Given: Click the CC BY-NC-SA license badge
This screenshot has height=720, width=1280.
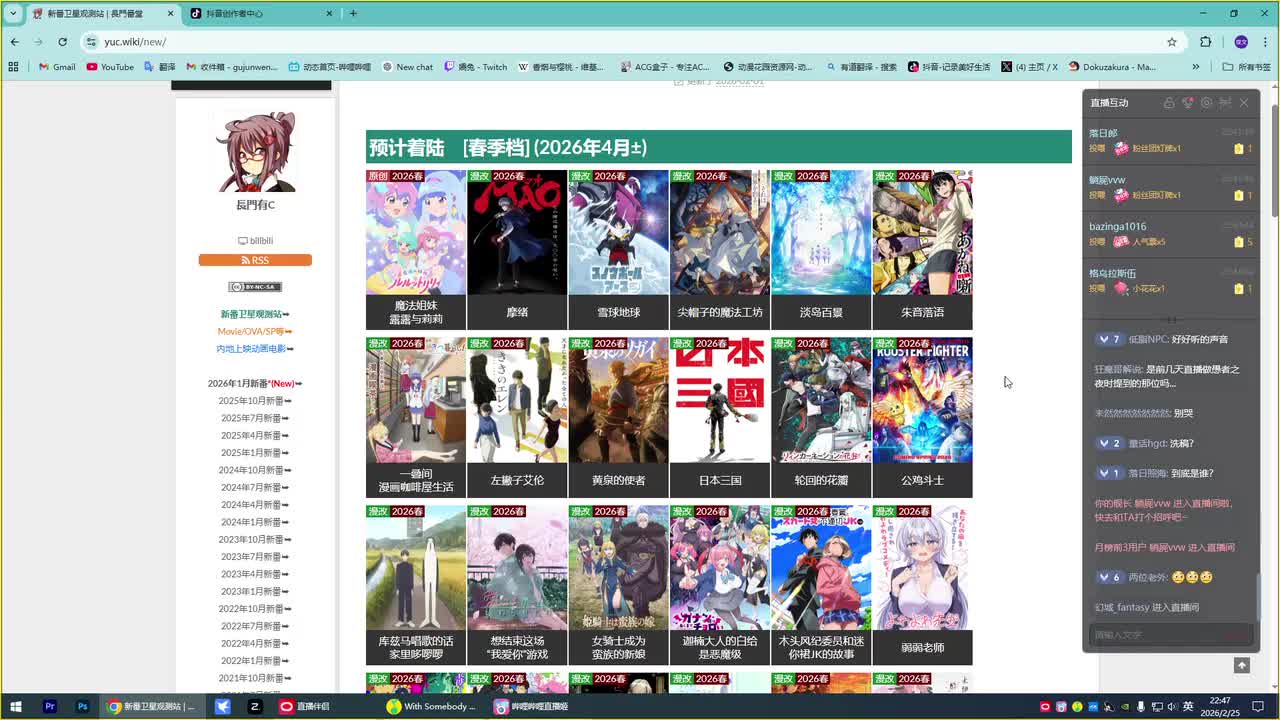Looking at the screenshot, I should pos(255,287).
